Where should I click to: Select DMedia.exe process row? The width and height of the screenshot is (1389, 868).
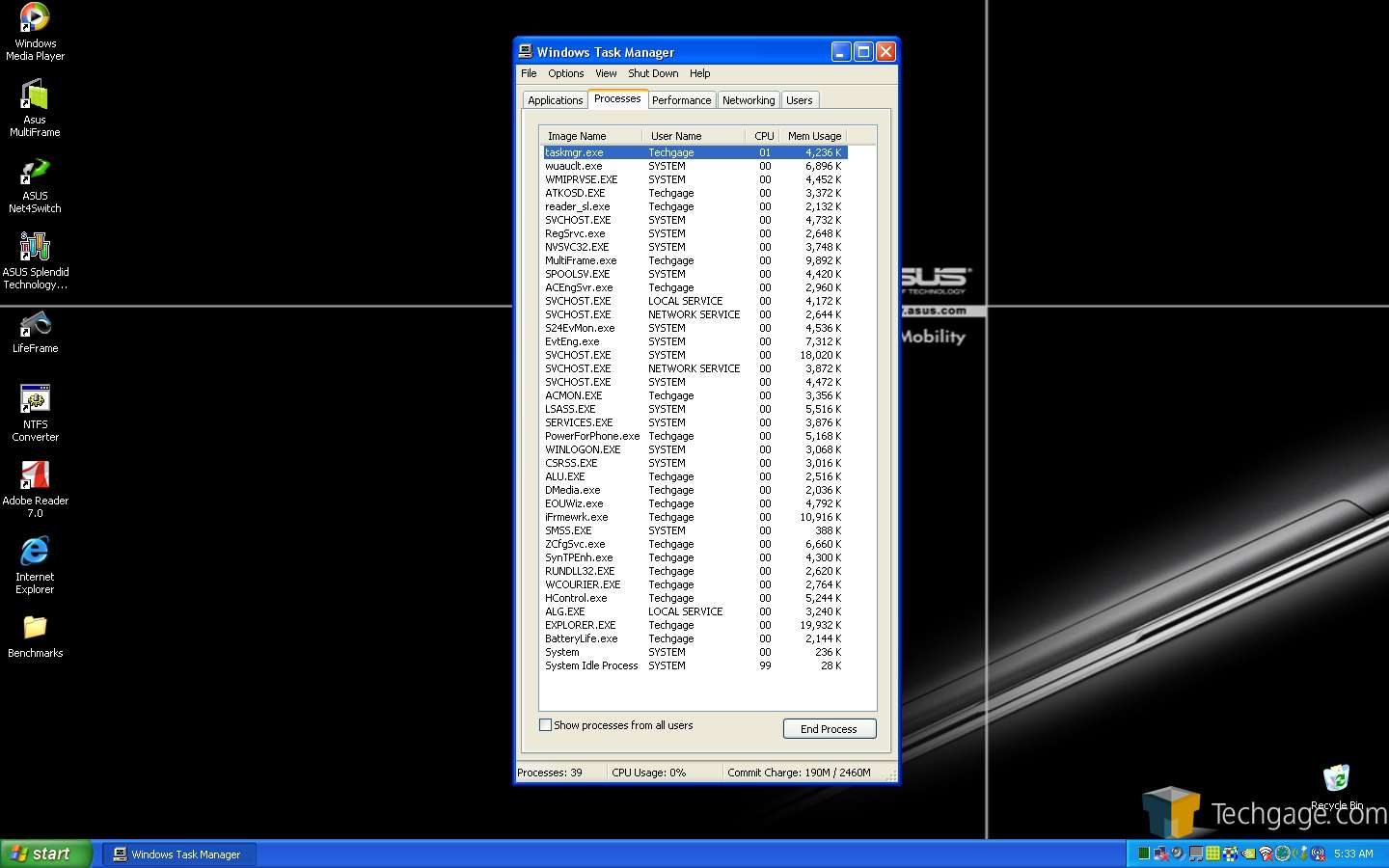click(x=694, y=490)
